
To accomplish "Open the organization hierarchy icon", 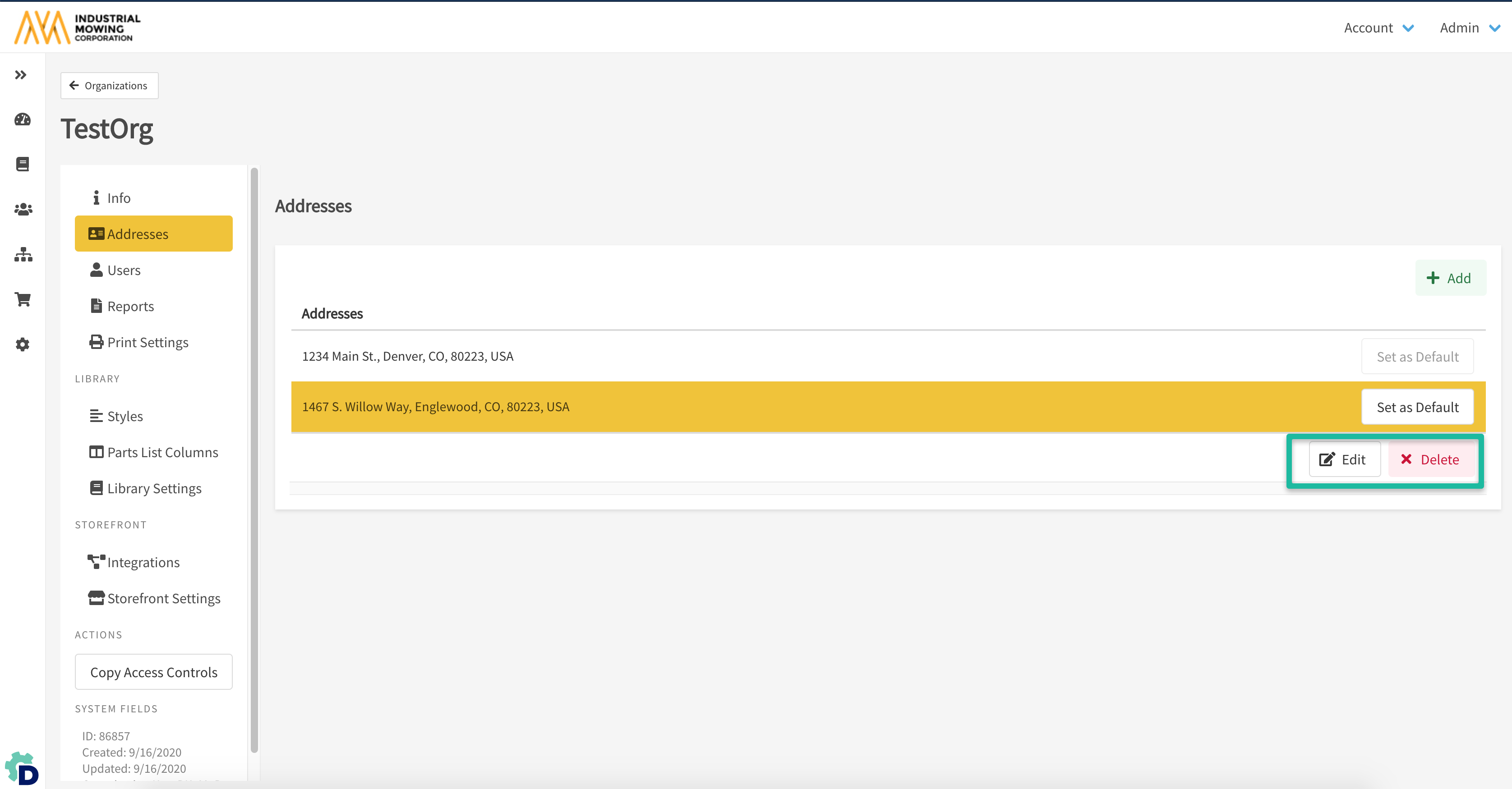I will [23, 254].
